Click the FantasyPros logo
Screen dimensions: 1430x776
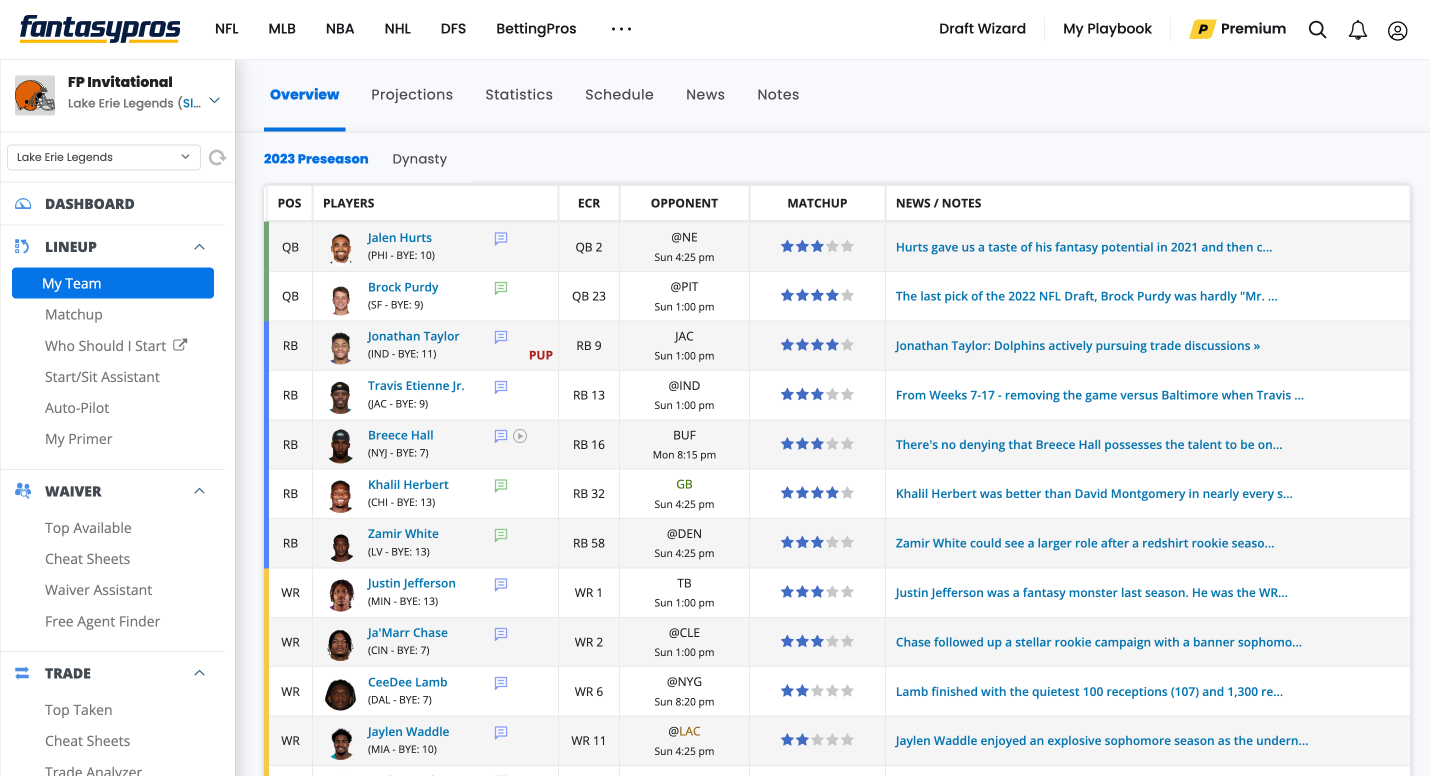(100, 28)
